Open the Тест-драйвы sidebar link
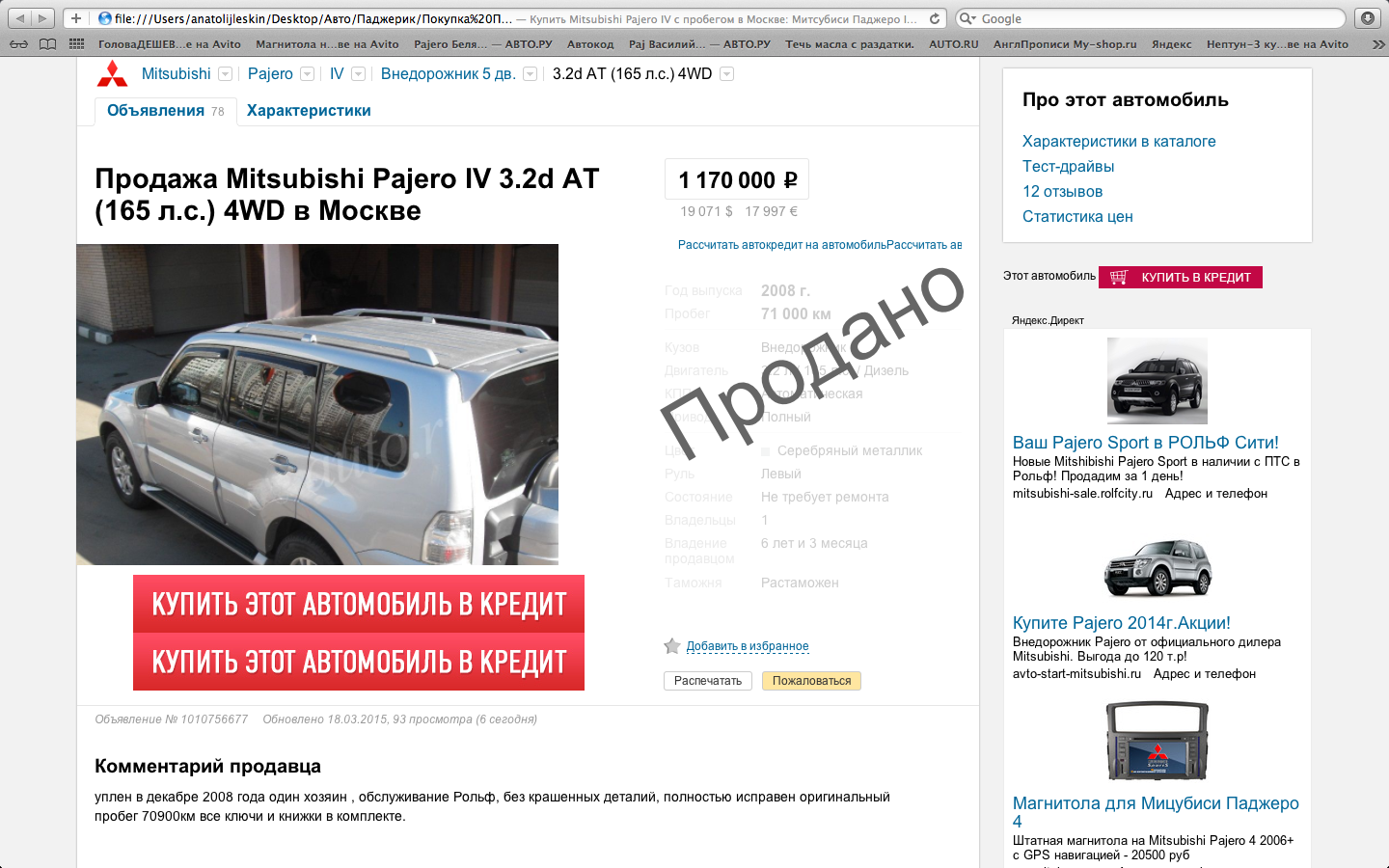Image resolution: width=1389 pixels, height=868 pixels. point(1069,167)
